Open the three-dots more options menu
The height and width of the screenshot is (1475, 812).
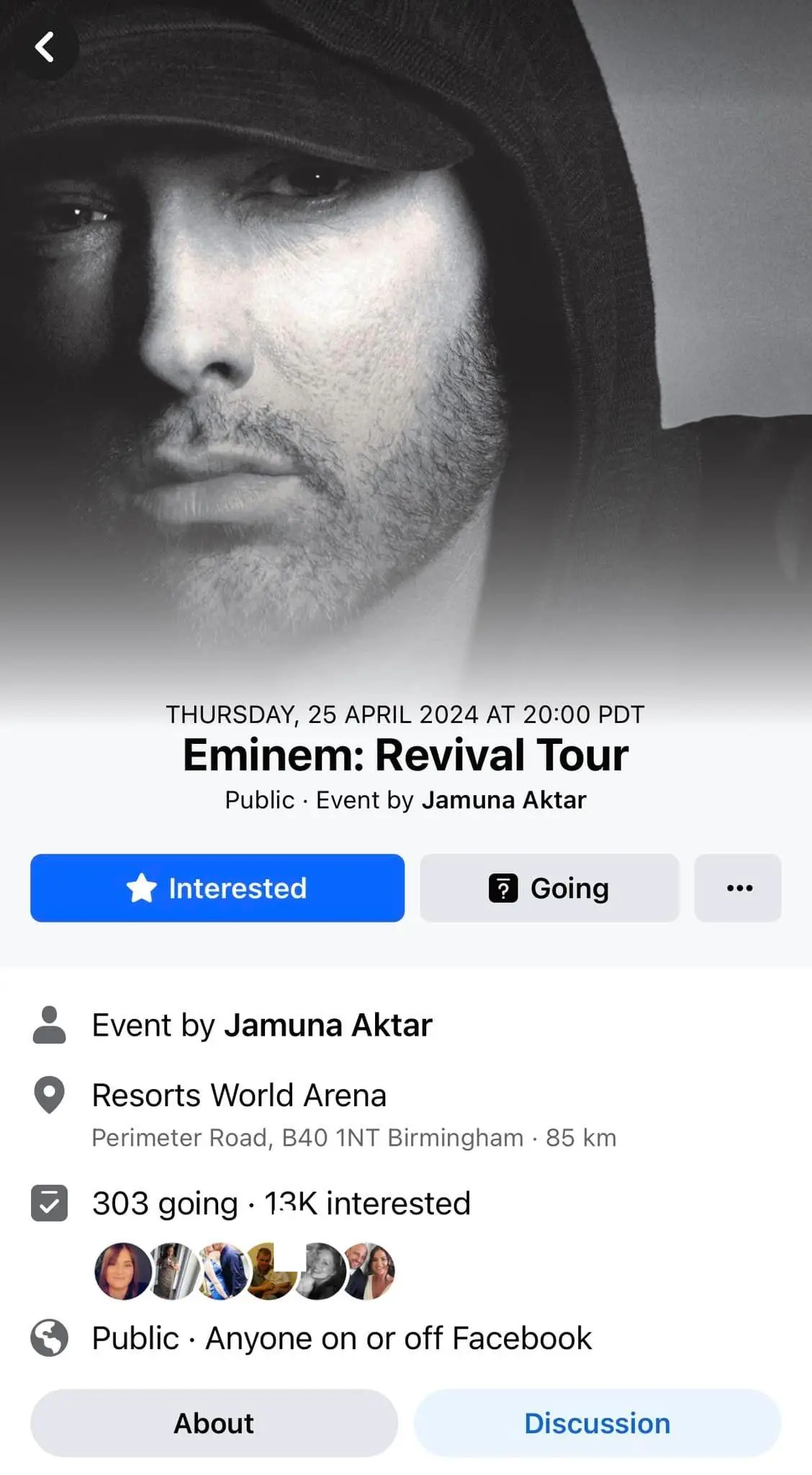738,887
